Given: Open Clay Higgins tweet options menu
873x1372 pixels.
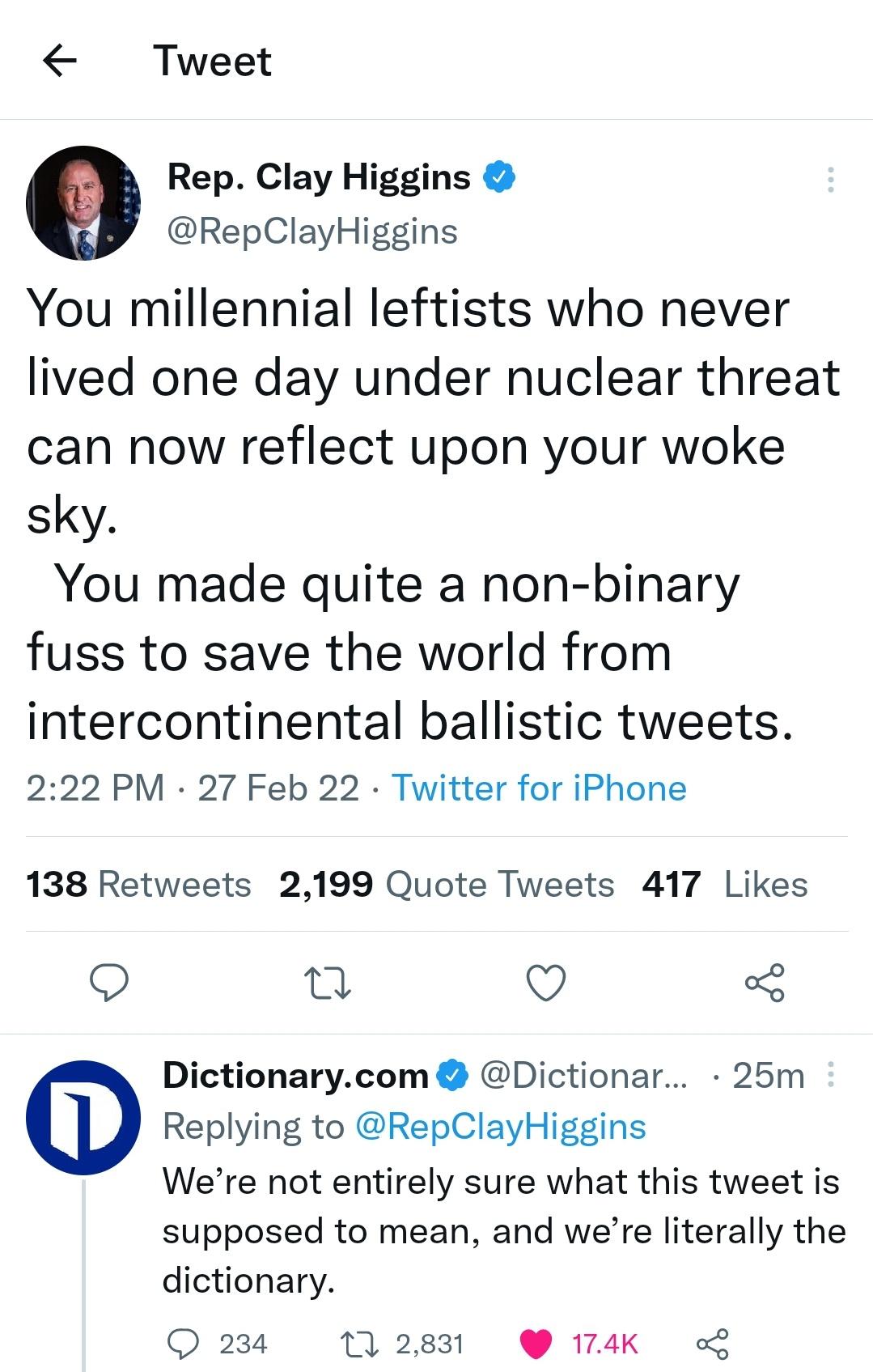Looking at the screenshot, I should click(830, 180).
